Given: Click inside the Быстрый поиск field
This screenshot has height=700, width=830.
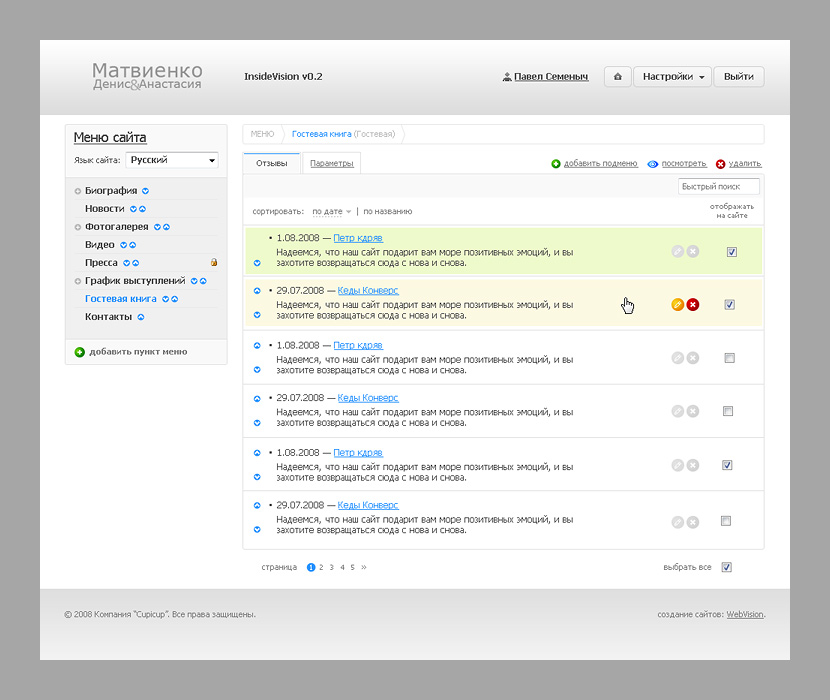Looking at the screenshot, I should coord(718,185).
